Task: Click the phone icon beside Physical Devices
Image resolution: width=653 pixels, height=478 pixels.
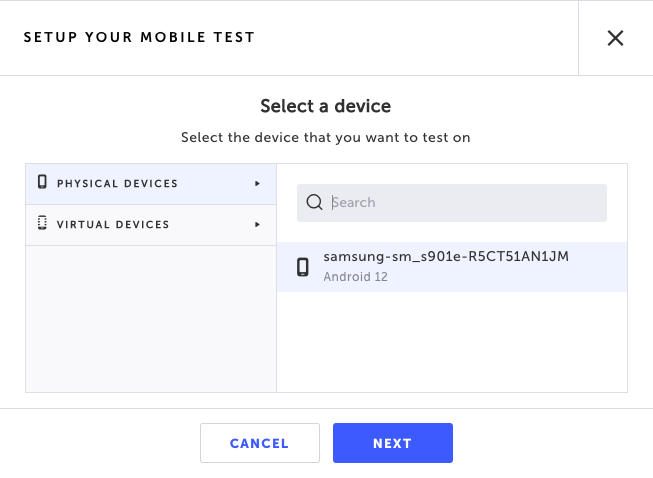Action: pyautogui.click(x=42, y=183)
